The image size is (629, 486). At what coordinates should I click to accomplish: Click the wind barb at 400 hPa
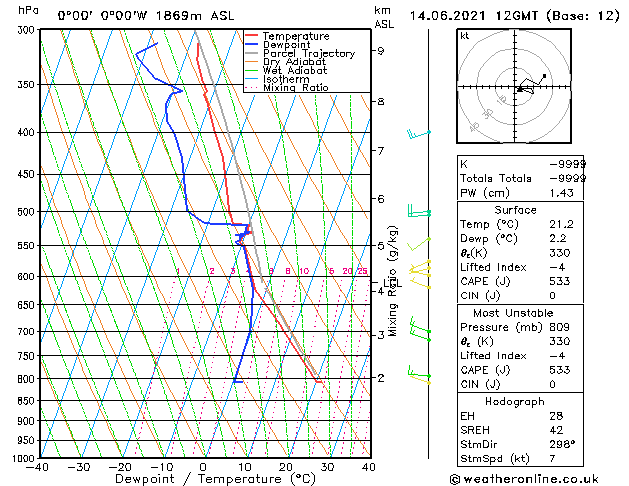[x=419, y=134]
